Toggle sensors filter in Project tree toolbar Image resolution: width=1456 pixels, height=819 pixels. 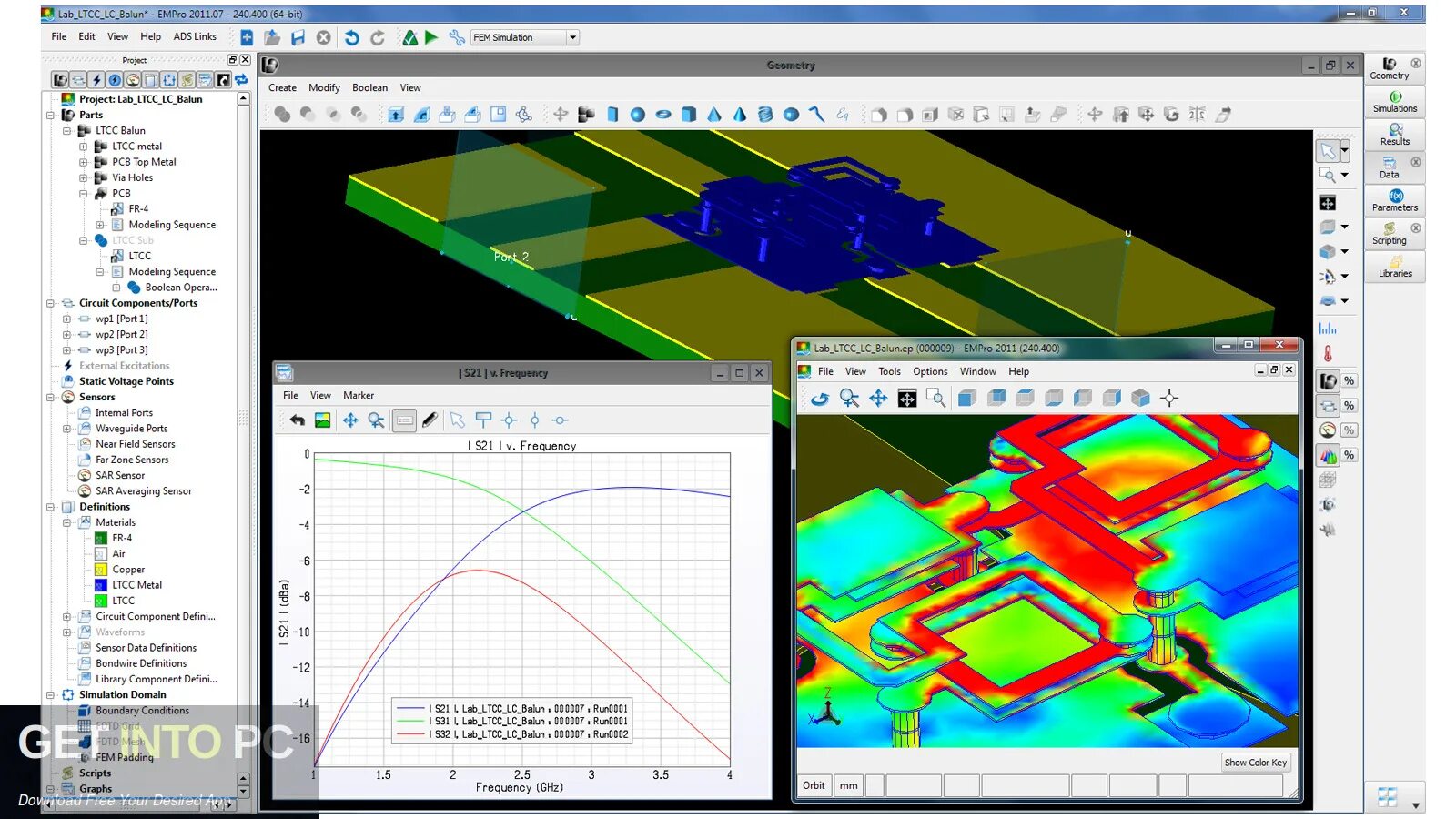click(x=133, y=80)
